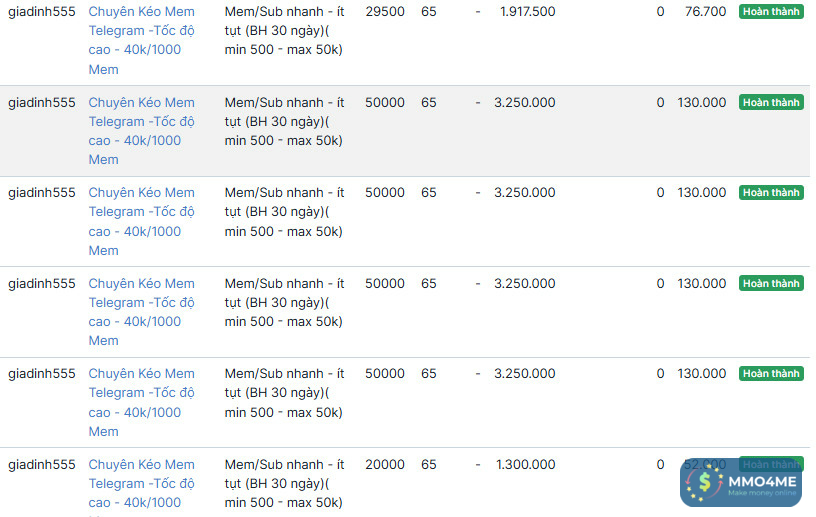This screenshot has width=816, height=517.
Task: Click Hoàn thành badge in 20000 quantity row
Action: [x=770, y=464]
